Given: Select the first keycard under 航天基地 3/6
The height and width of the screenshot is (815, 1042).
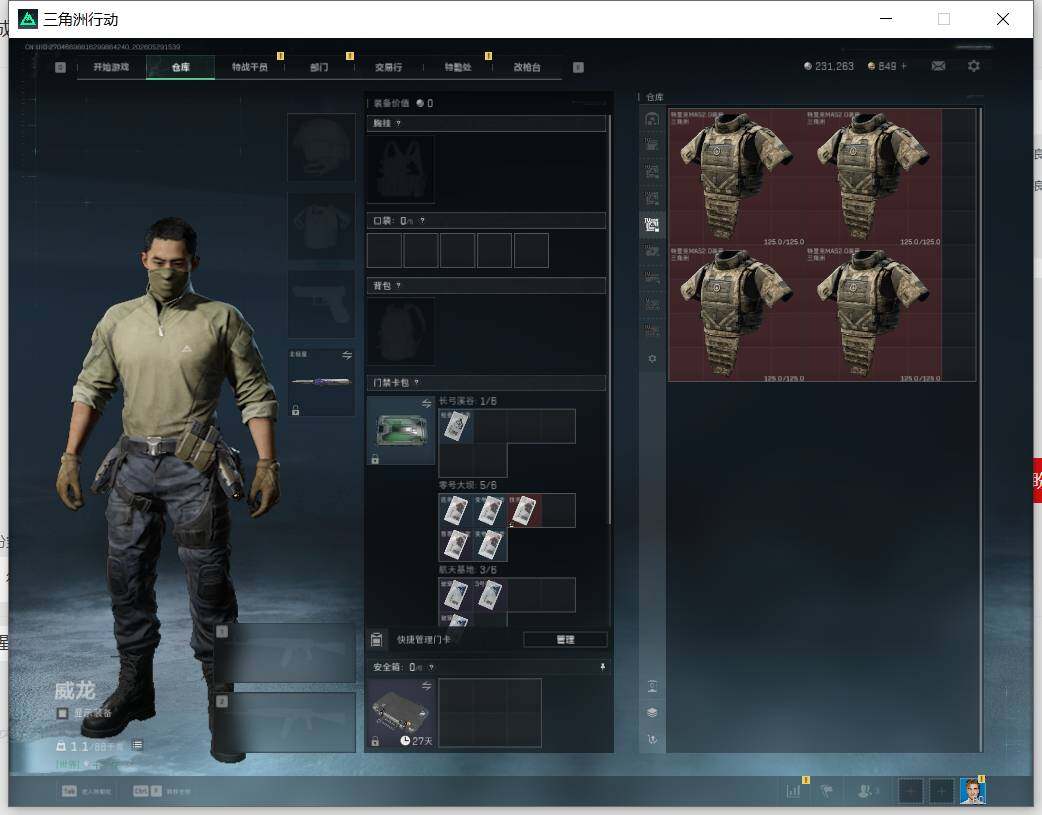Looking at the screenshot, I should 456,595.
